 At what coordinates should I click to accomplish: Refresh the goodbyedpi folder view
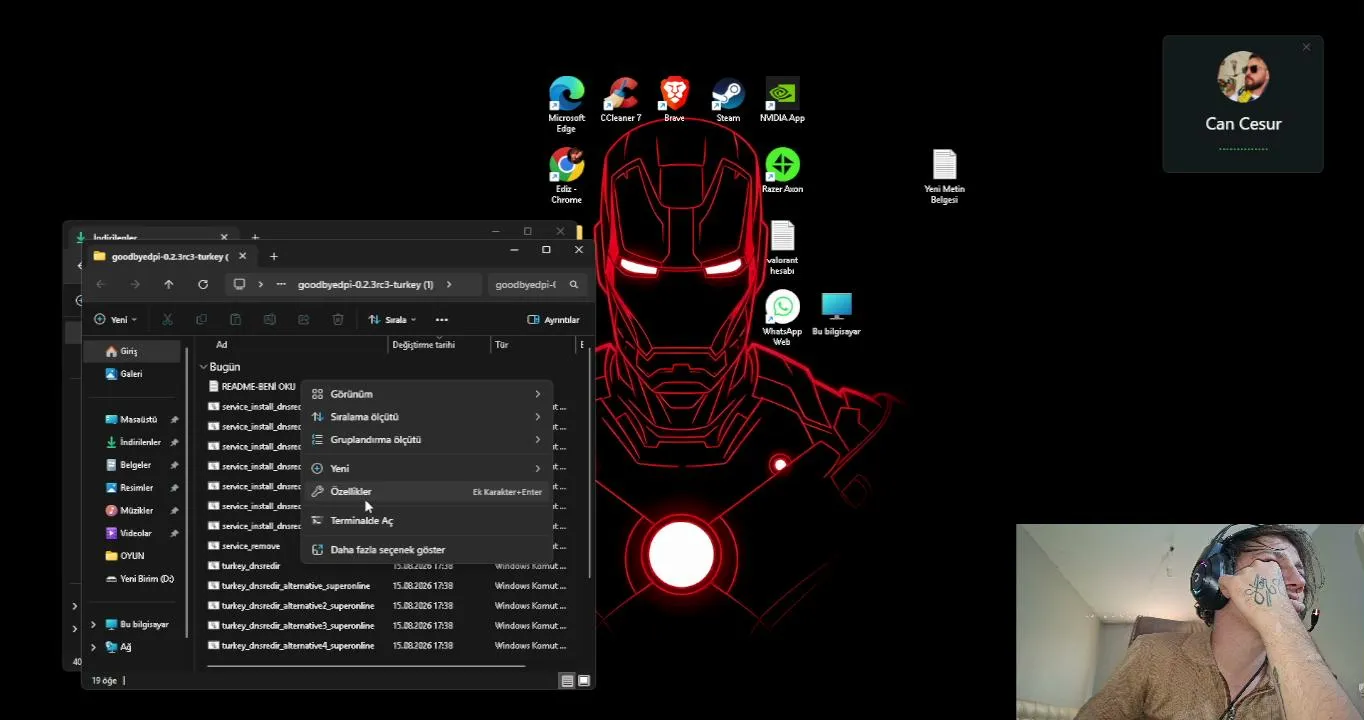point(203,284)
